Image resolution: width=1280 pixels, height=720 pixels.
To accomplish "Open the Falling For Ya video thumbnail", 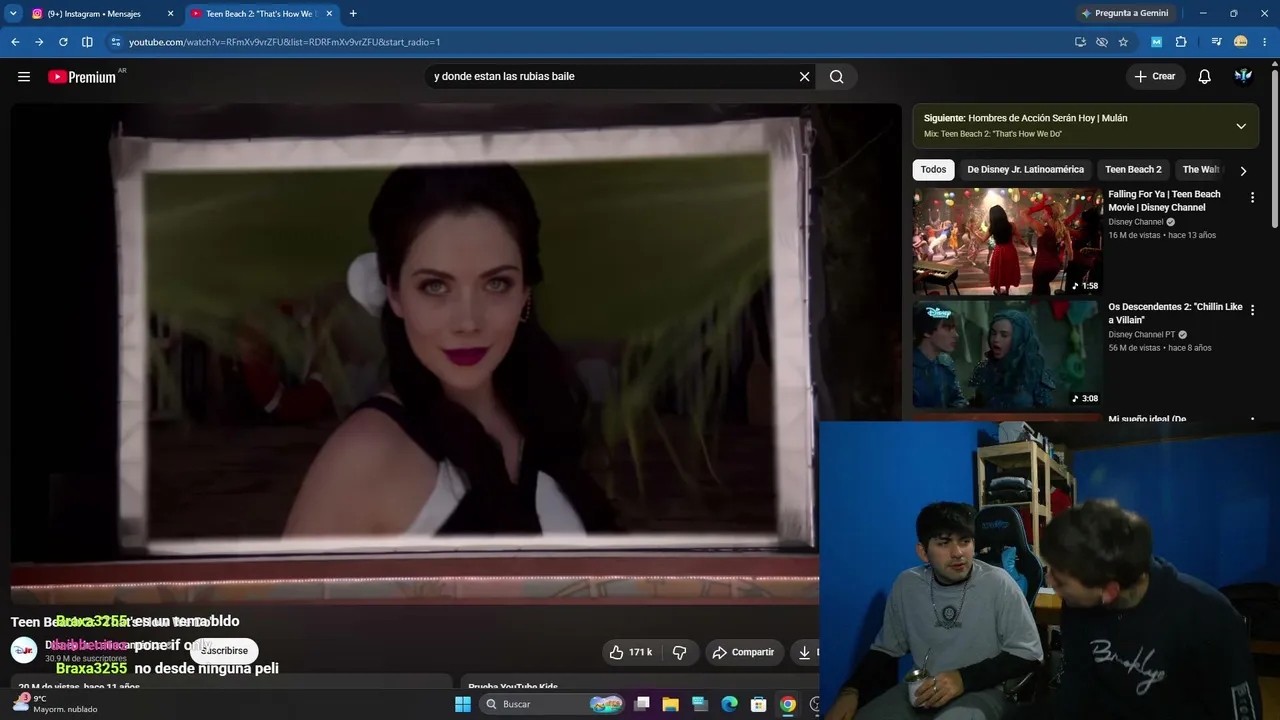I will tap(1007, 241).
